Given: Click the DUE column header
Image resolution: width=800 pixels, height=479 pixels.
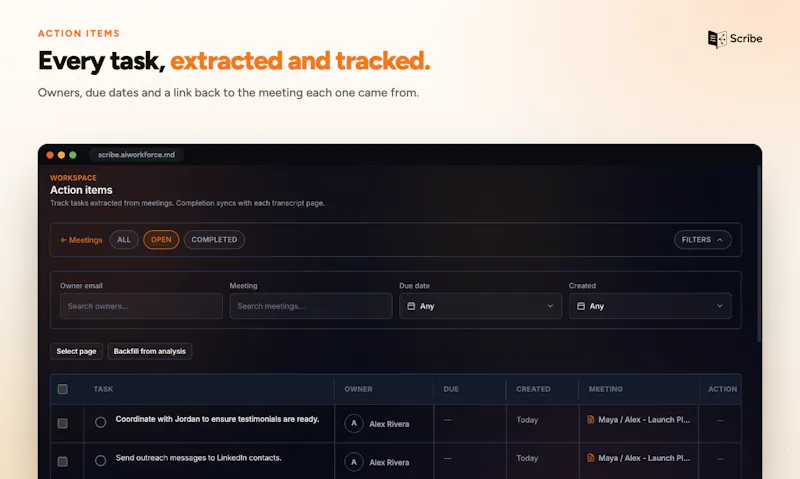Looking at the screenshot, I should [451, 389].
